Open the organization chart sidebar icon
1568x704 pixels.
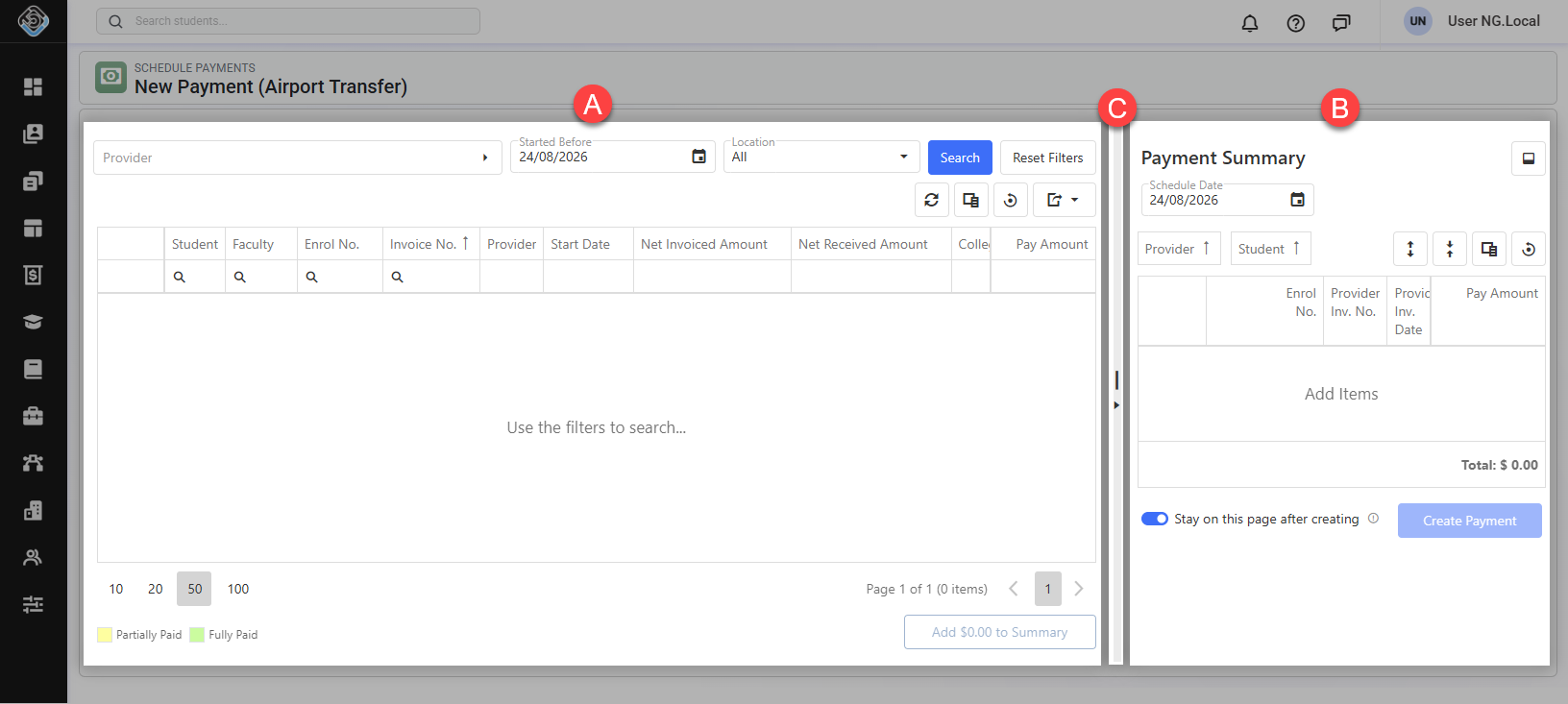33,463
